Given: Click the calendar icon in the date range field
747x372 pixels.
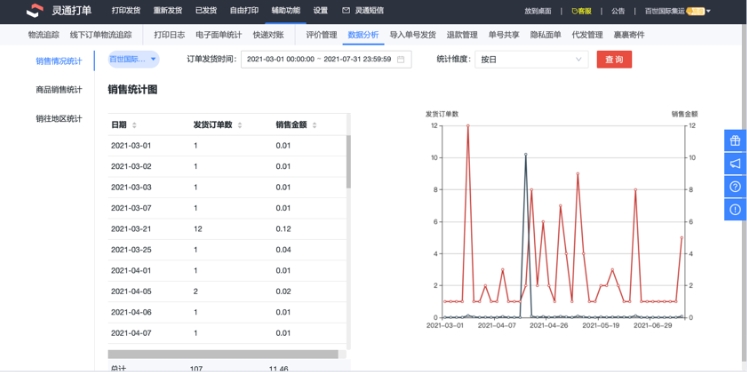Looking at the screenshot, I should point(401,60).
